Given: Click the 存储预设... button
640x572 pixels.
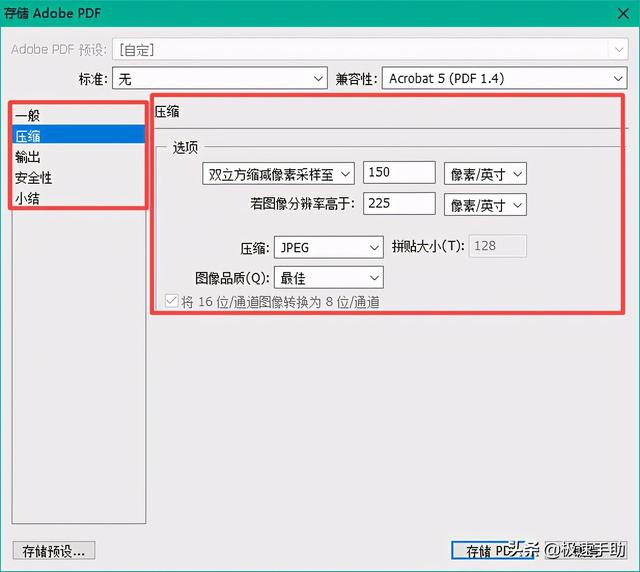Looking at the screenshot, I should coord(54,551).
